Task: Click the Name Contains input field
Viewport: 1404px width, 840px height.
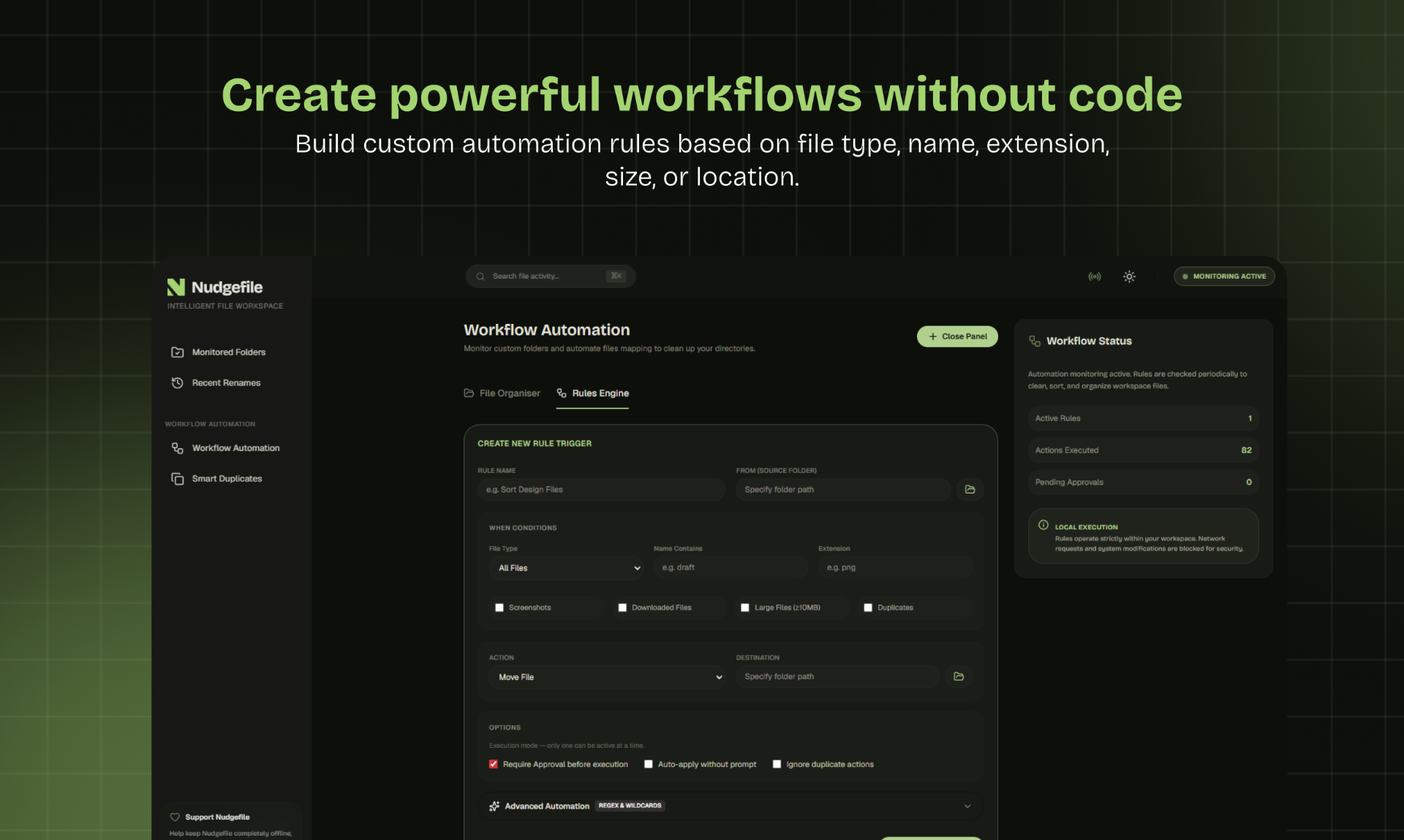Action: click(x=731, y=567)
